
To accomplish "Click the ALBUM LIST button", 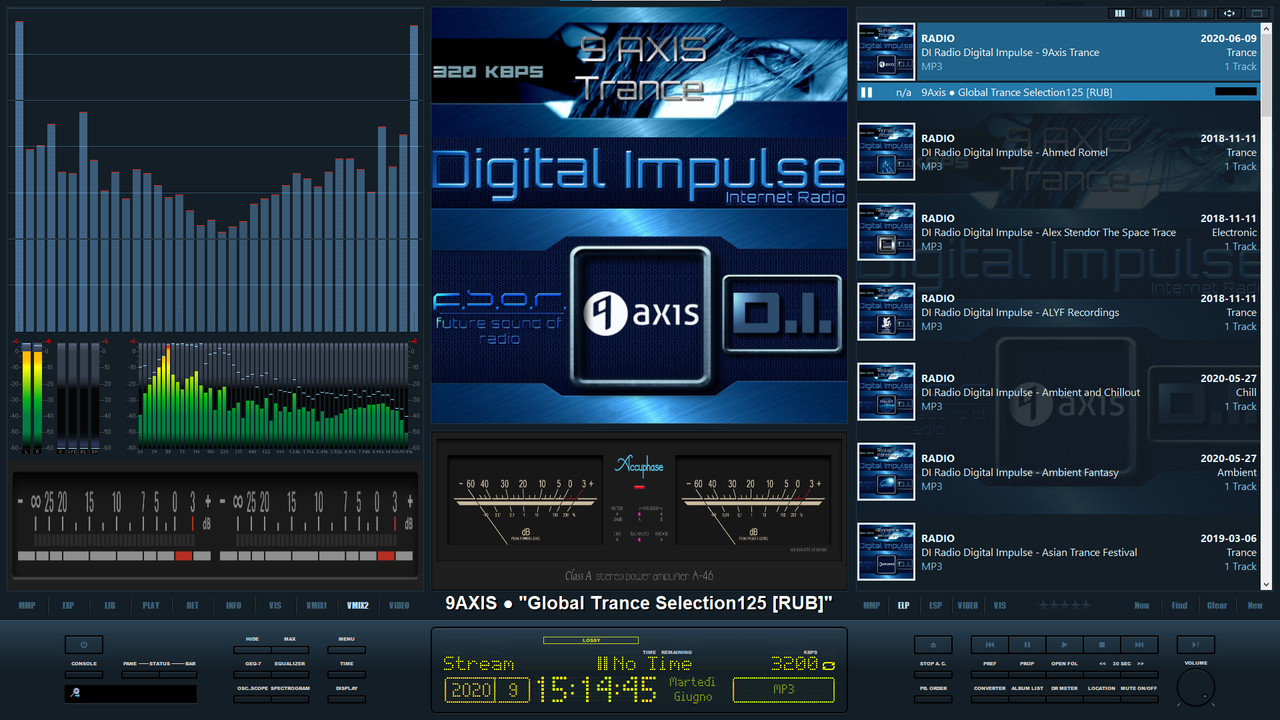I will [1027, 699].
